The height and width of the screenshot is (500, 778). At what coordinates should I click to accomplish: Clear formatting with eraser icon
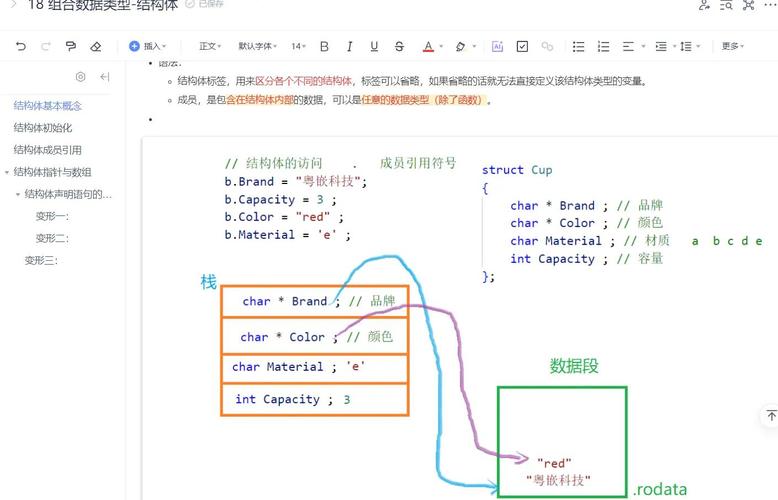(96, 46)
